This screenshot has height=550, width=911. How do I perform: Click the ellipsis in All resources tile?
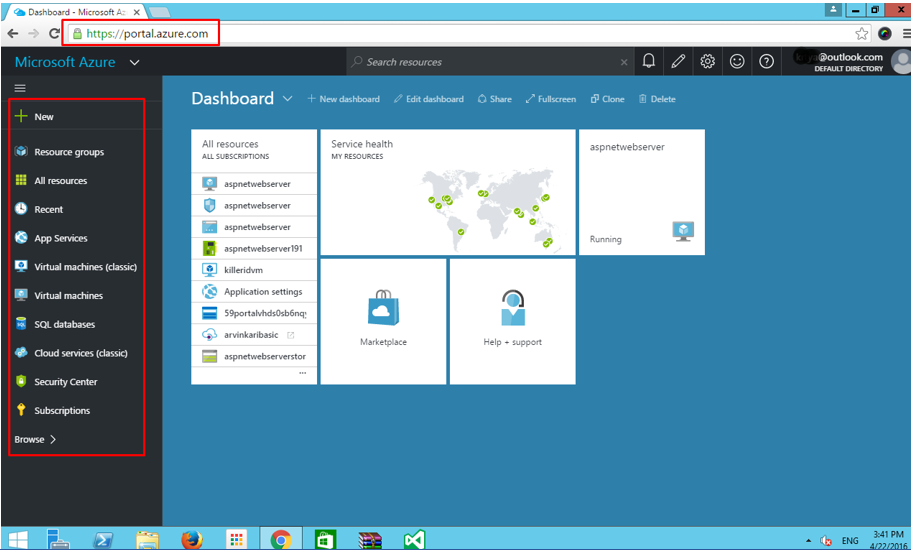pos(302,373)
